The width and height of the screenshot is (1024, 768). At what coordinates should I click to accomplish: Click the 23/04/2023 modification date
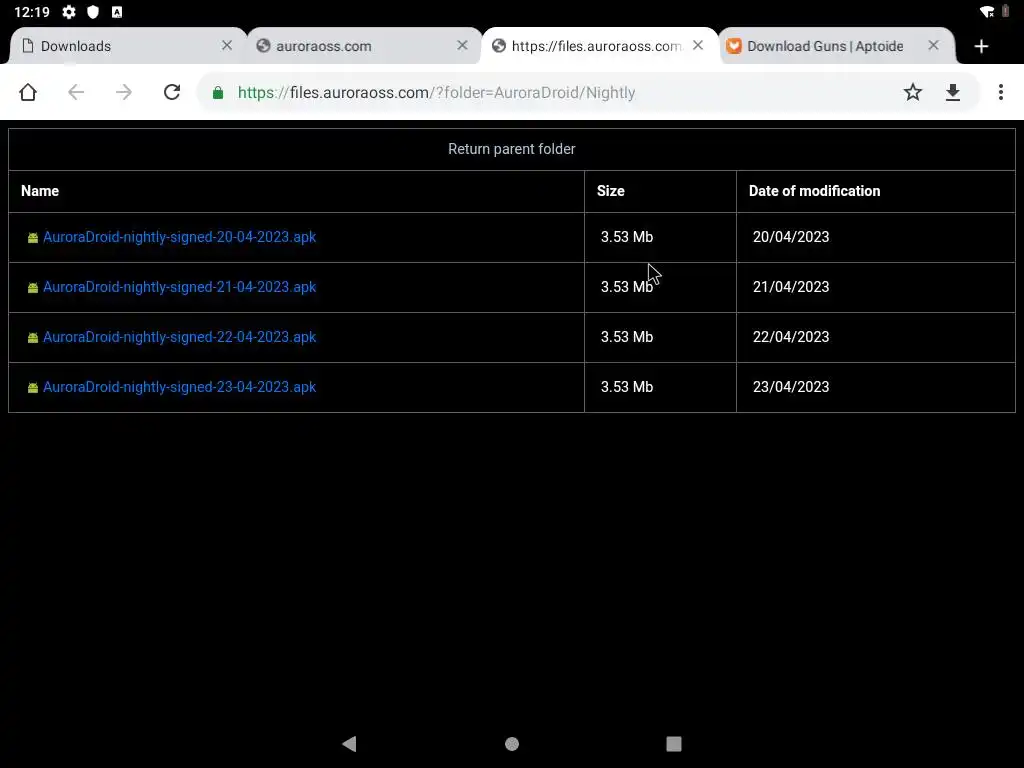click(791, 387)
